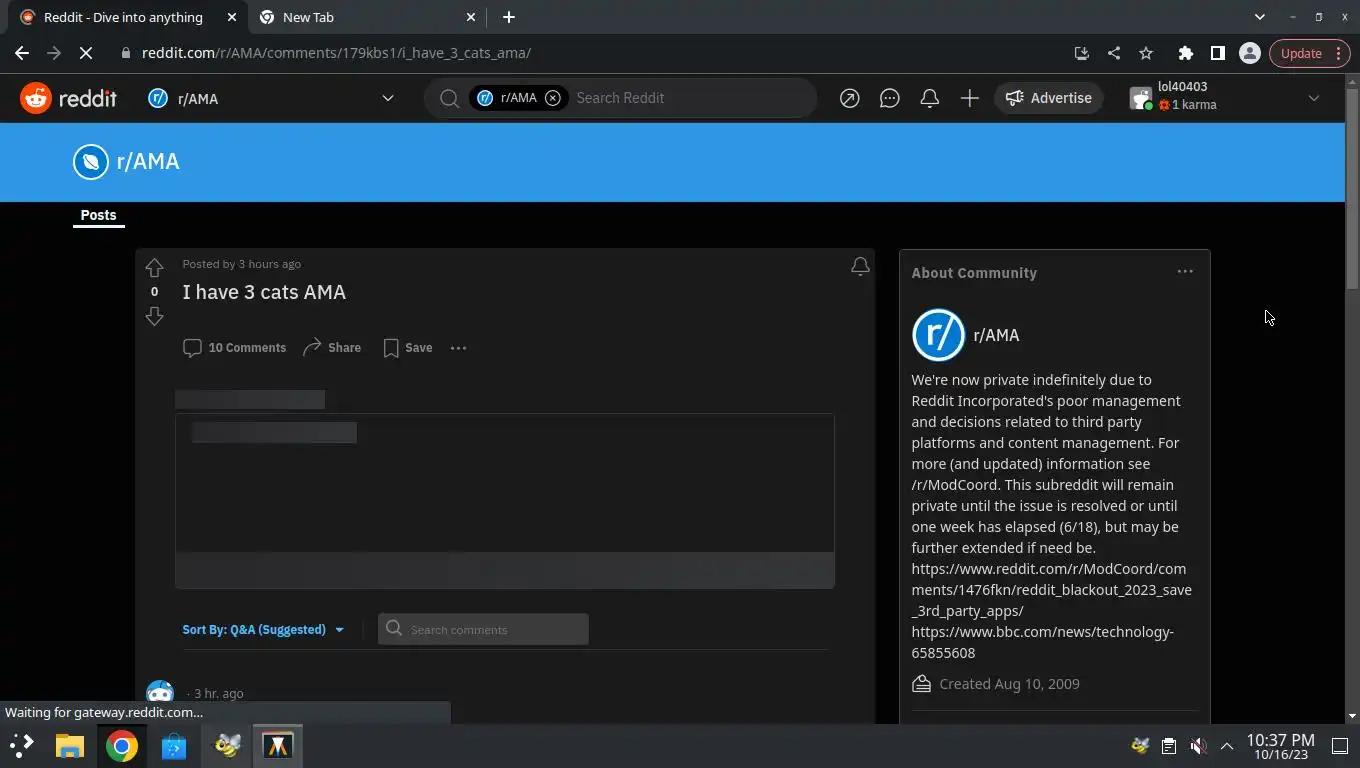Open the taskbar start menu icon

(x=21, y=745)
